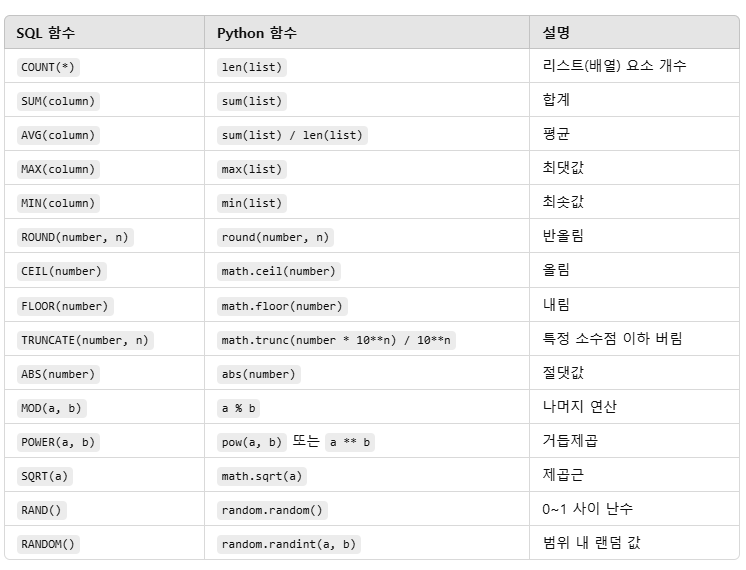The image size is (746, 570).
Task: Click the a % b modulo snippet
Action: point(238,408)
